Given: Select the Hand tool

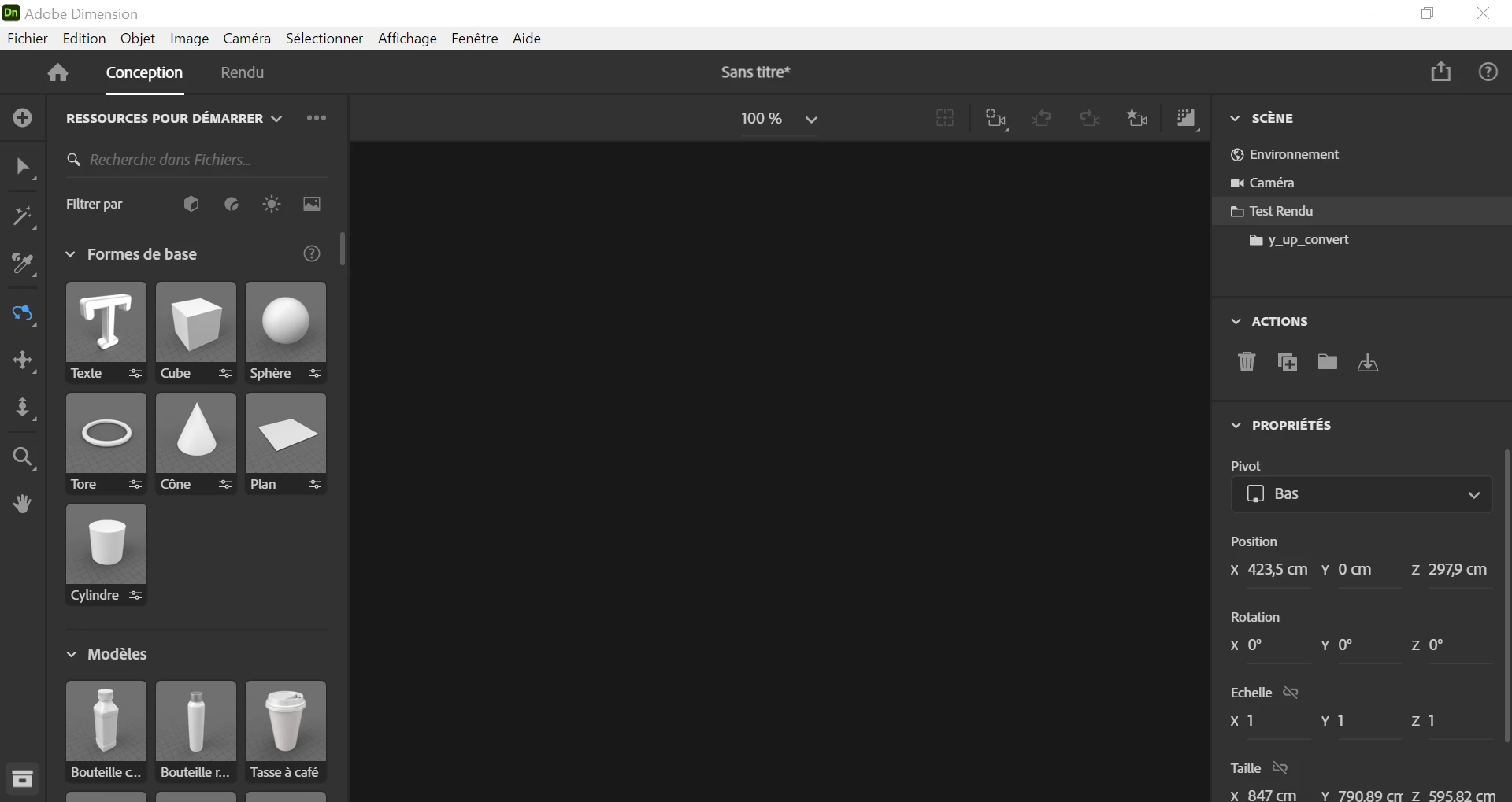Looking at the screenshot, I should point(23,504).
